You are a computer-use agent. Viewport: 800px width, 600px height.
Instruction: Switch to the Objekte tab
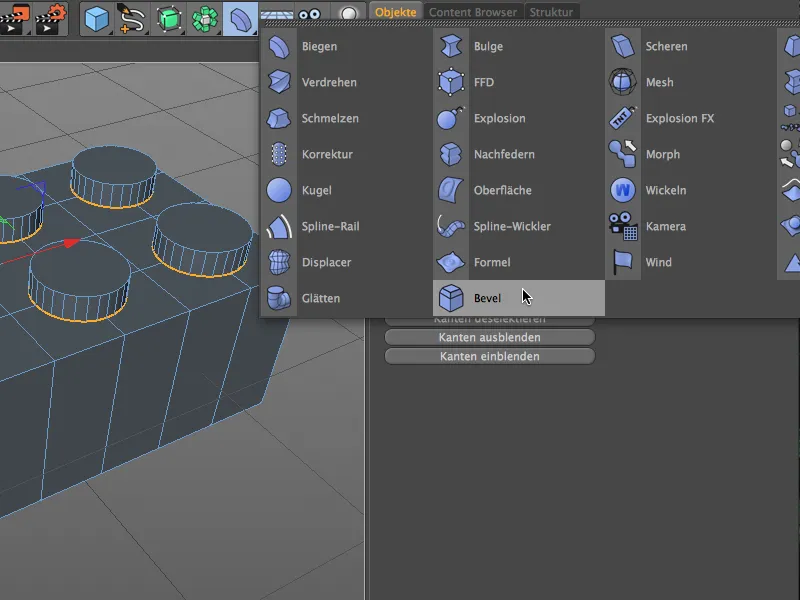pos(395,12)
